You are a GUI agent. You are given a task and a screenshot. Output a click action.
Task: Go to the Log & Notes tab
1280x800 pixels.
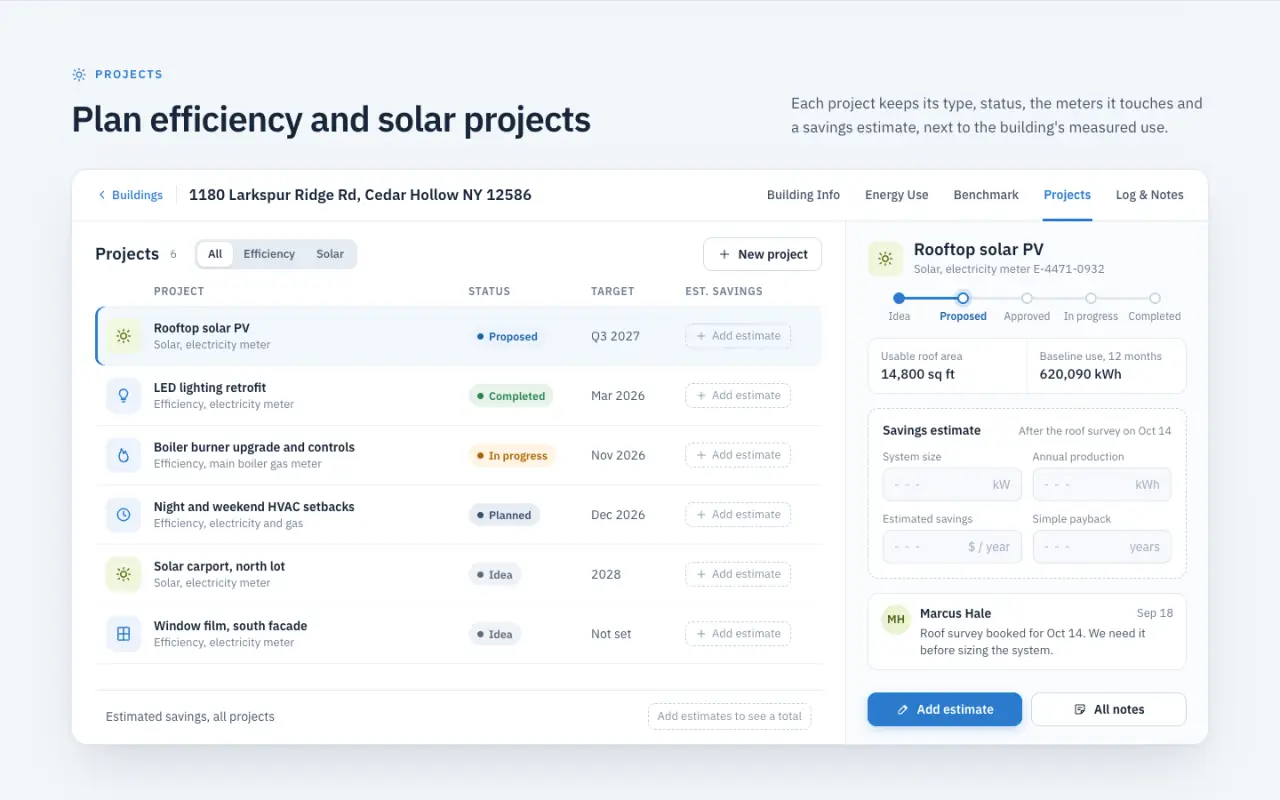(x=1149, y=195)
